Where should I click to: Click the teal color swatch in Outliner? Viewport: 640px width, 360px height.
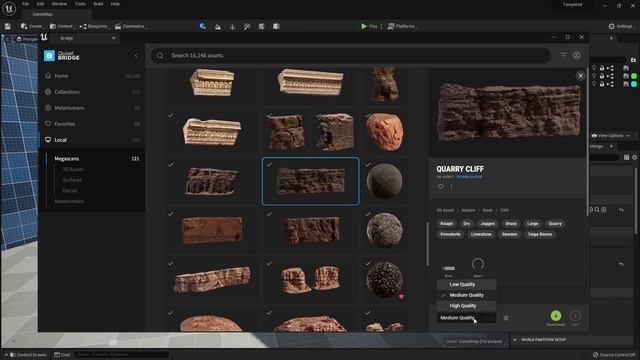[x=634, y=84]
